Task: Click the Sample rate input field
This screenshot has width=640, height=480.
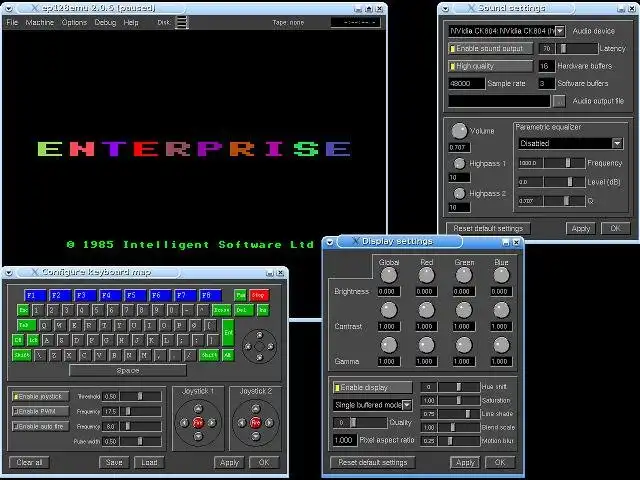Action: (467, 84)
